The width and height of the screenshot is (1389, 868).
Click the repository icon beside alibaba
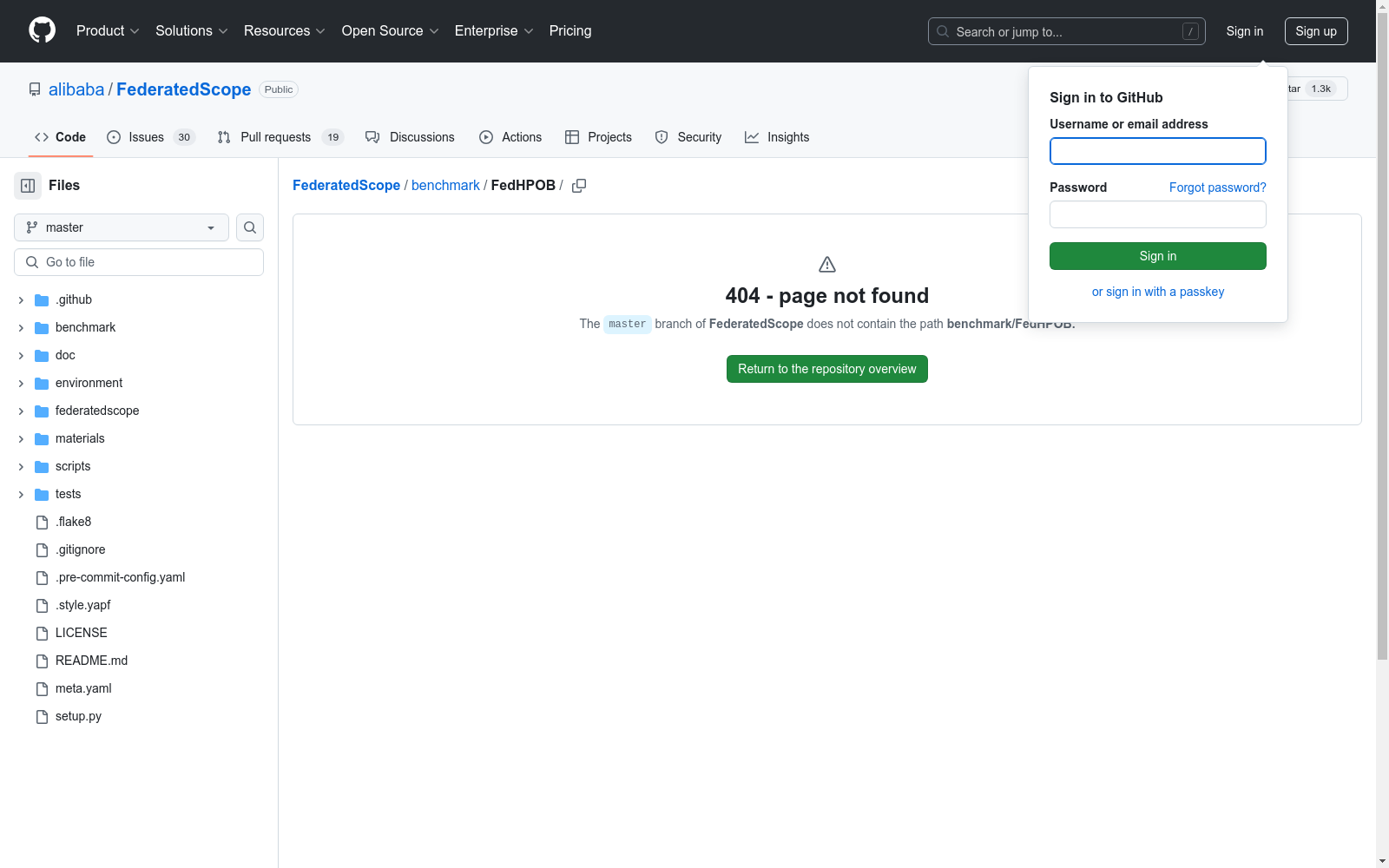click(35, 89)
